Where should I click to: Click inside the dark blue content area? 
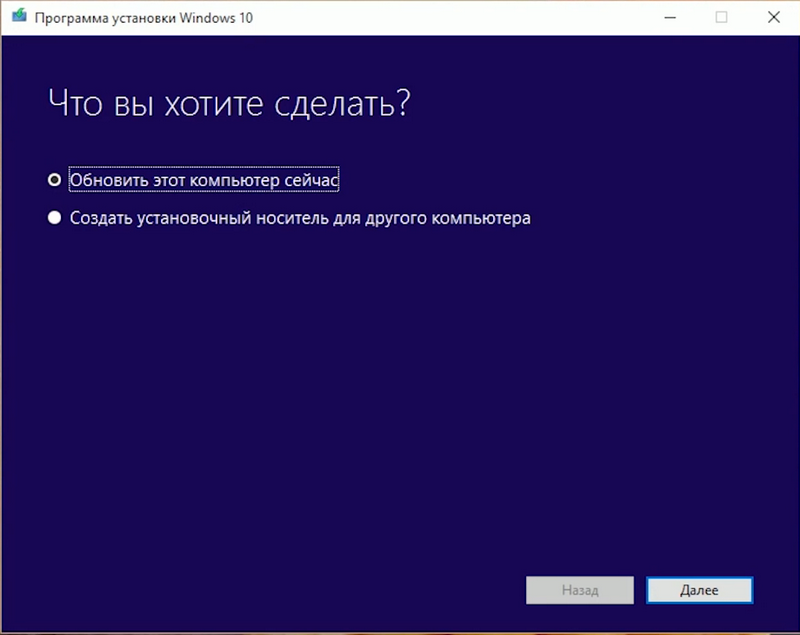pyautogui.click(x=400, y=400)
